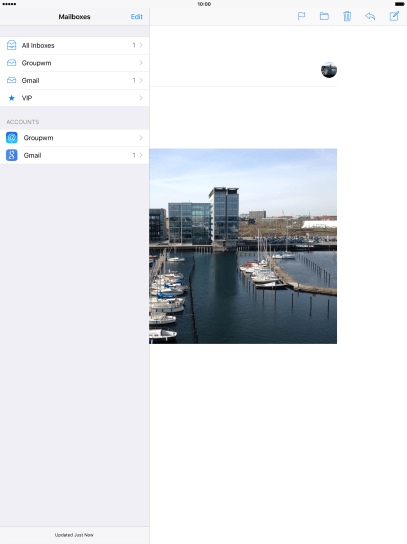Open All Inboxes mailbox
407x544 pixels.
tap(75, 45)
